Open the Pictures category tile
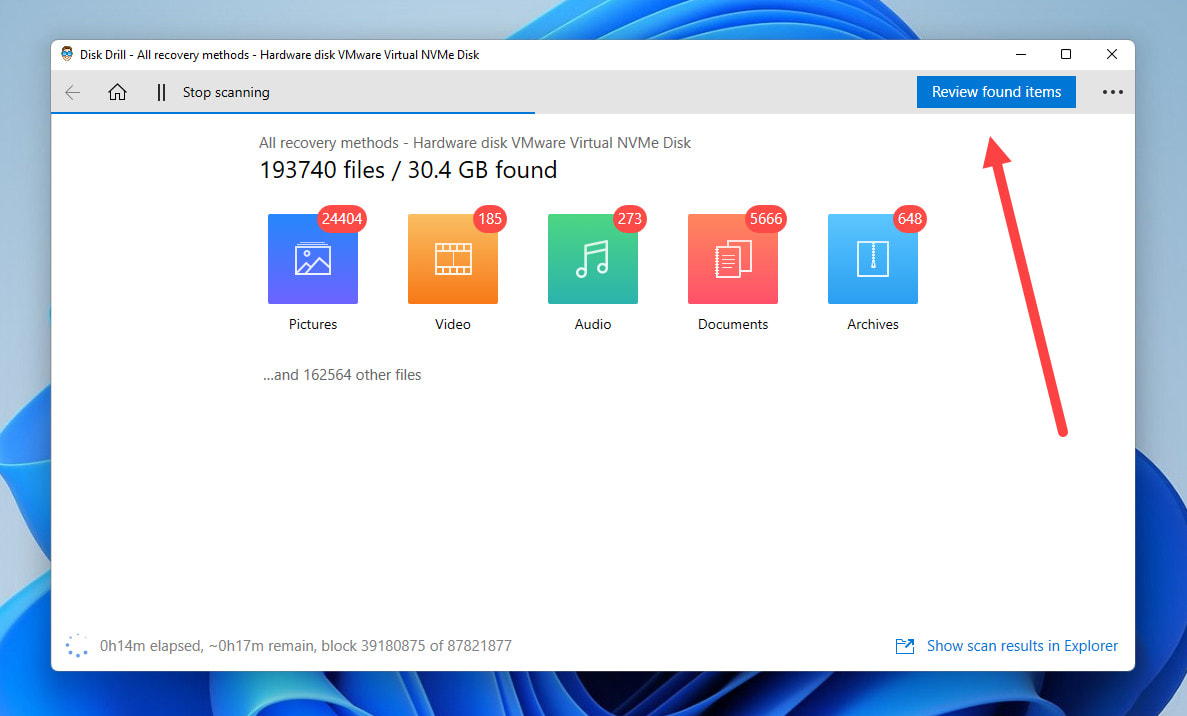This screenshot has width=1187, height=716. pos(313,259)
